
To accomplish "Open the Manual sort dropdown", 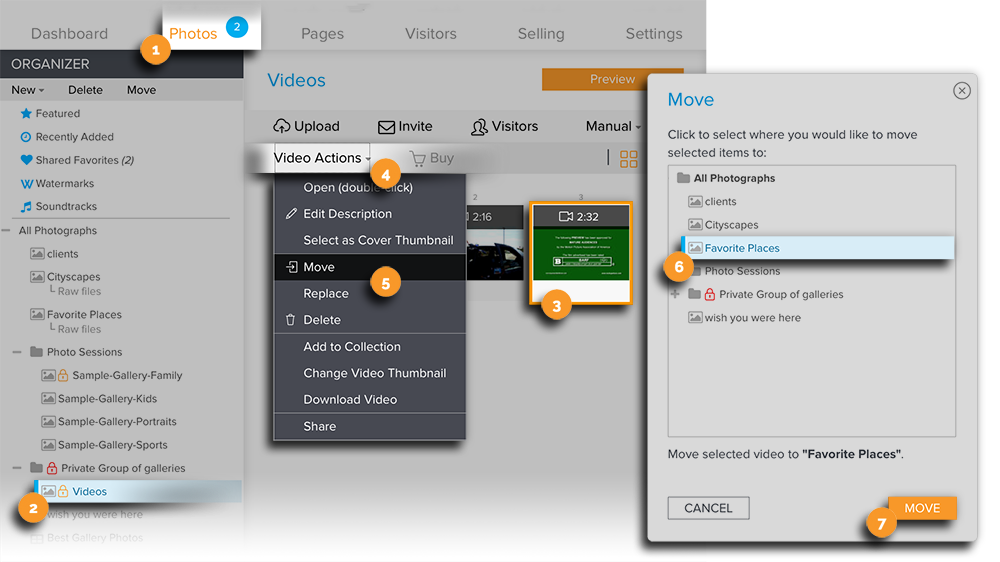I will [x=613, y=126].
